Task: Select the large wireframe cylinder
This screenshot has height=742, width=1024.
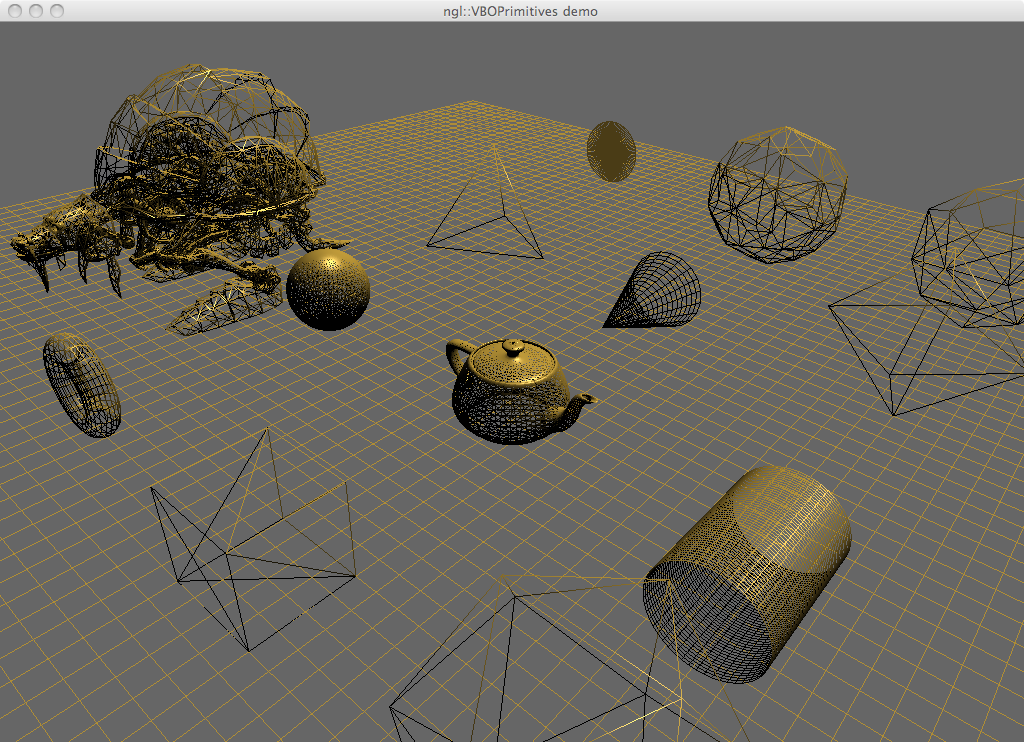Action: pos(747,575)
